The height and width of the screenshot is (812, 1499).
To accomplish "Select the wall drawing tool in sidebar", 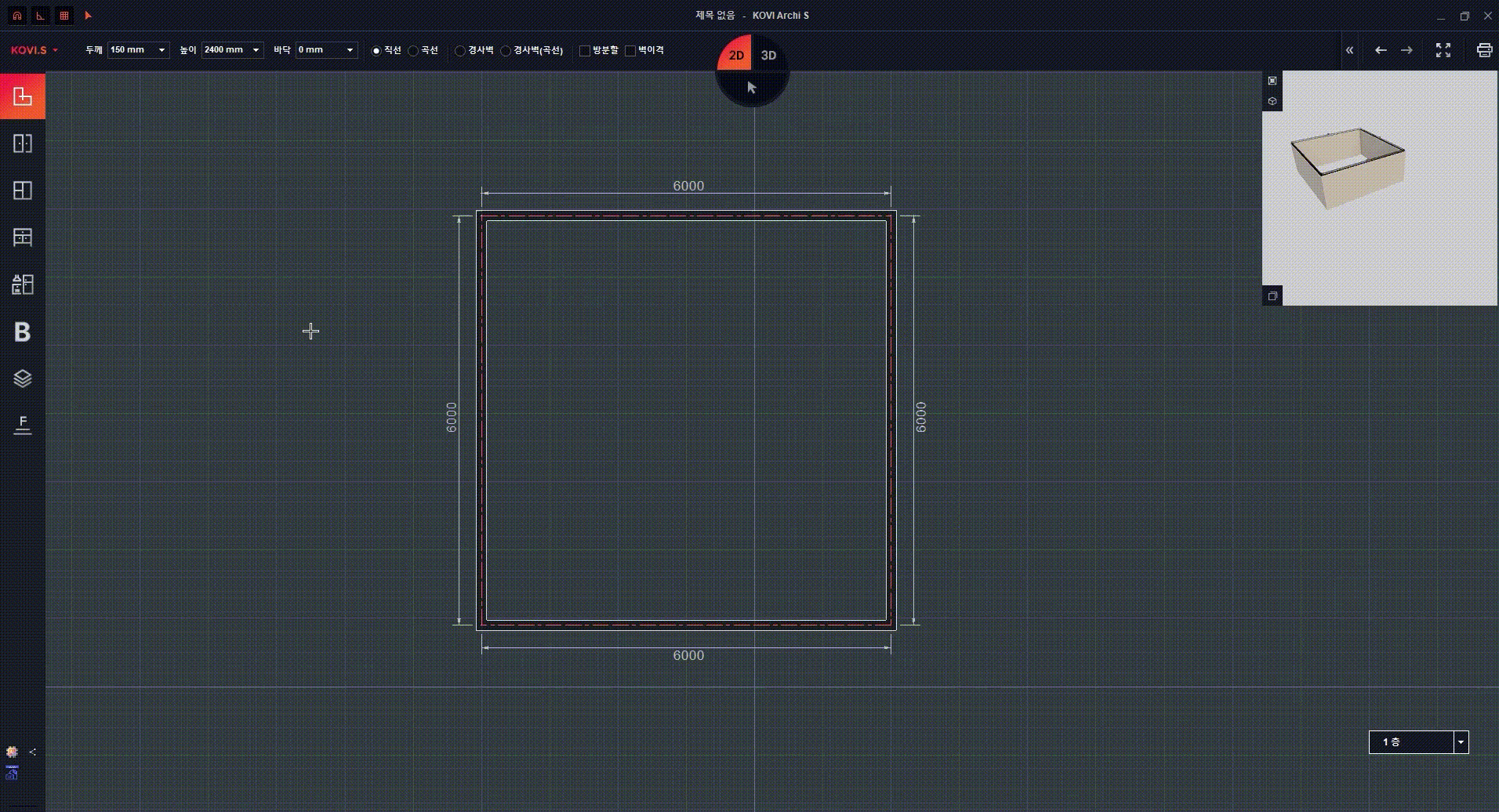I will (23, 96).
